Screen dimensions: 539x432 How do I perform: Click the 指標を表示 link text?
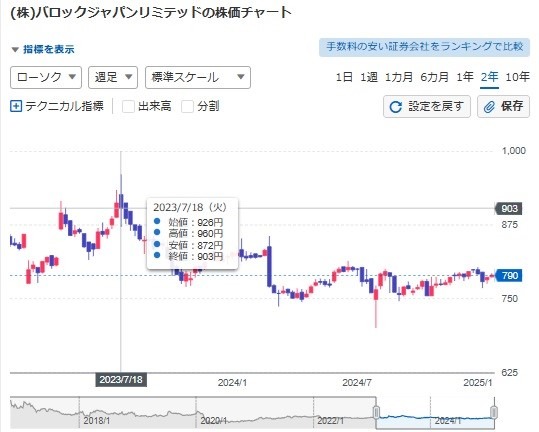pos(49,49)
